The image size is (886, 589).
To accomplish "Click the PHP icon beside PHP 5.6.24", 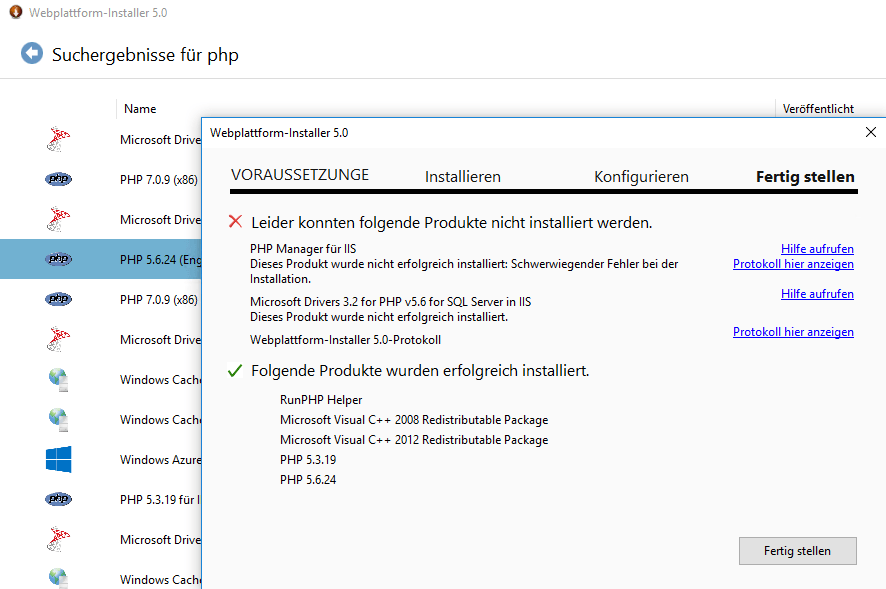I will pos(58,259).
